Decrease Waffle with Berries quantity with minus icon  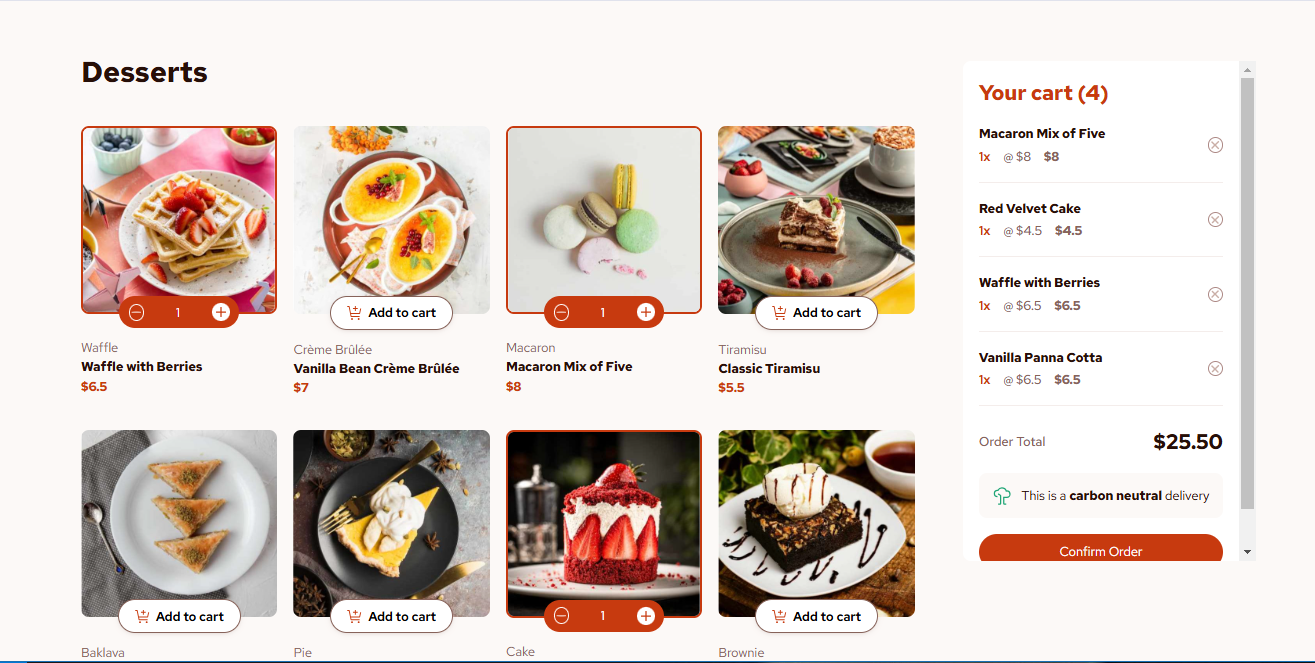pos(137,313)
